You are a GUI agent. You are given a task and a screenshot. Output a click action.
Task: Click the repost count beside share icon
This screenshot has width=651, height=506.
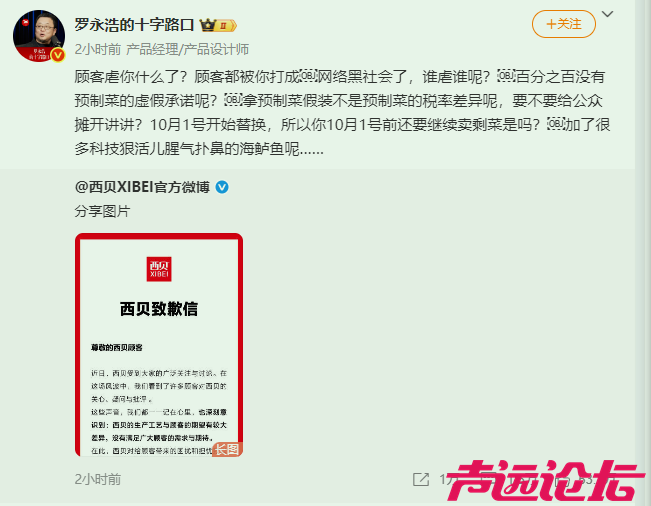[x=448, y=479]
